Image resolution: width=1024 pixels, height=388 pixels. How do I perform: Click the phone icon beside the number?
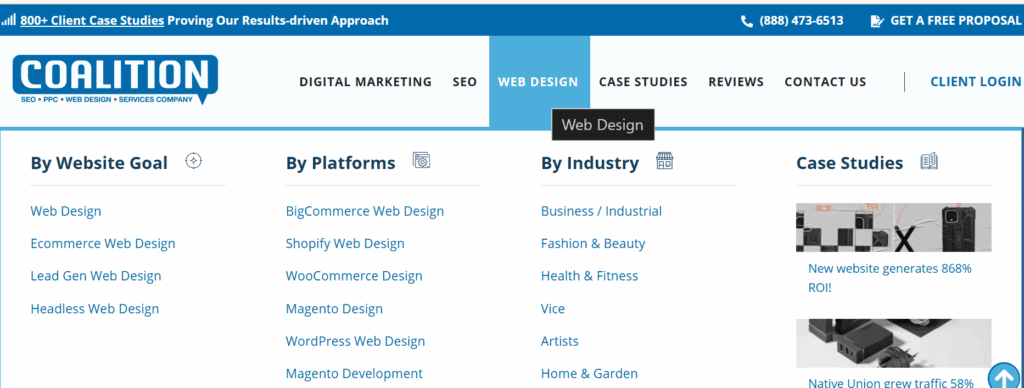[x=747, y=21]
